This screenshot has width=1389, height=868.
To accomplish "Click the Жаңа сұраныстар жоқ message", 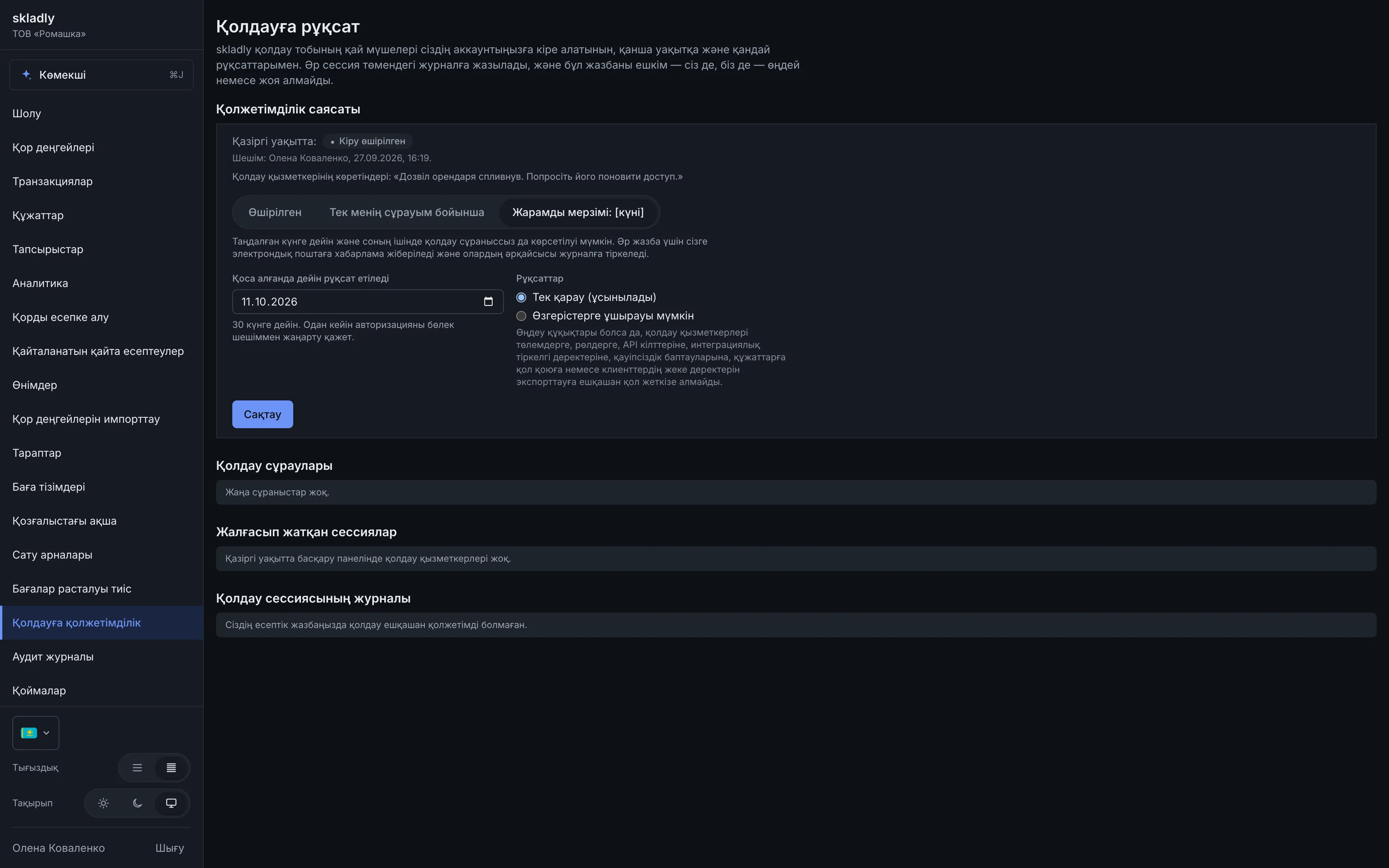I will 277,493.
